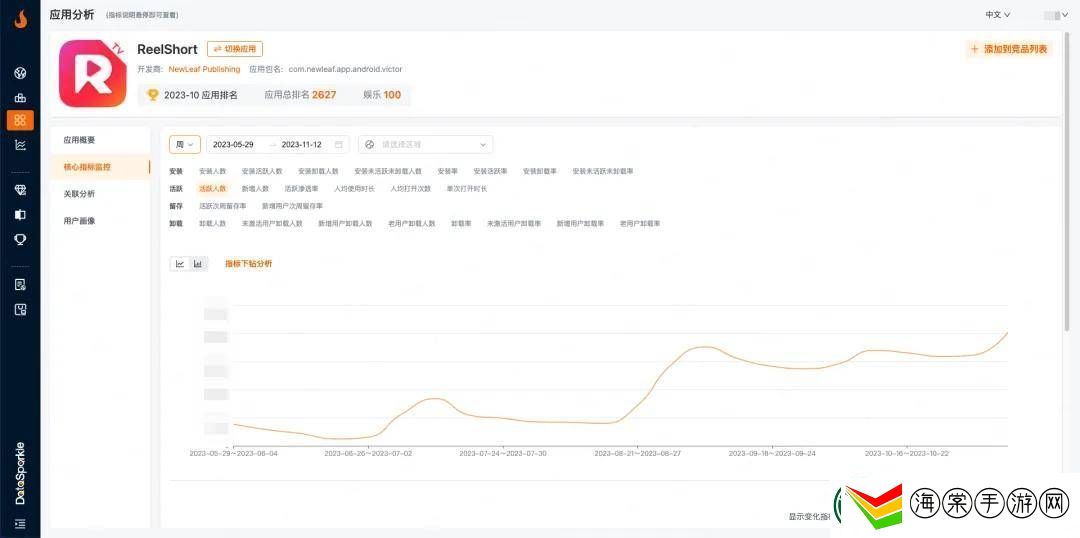Select 活跃渗透率 metric
The image size is (1080, 538).
pos(301,189)
